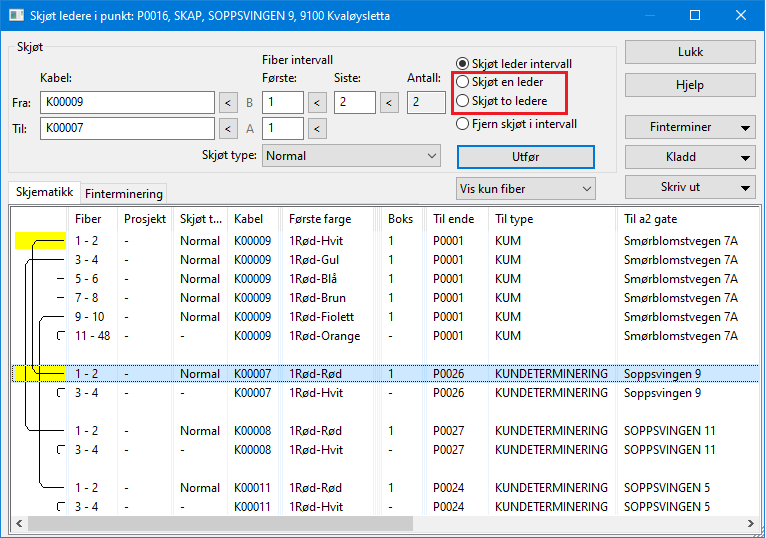
Task: Click the scroll left arrow
Action: pyautogui.click(x=19, y=524)
